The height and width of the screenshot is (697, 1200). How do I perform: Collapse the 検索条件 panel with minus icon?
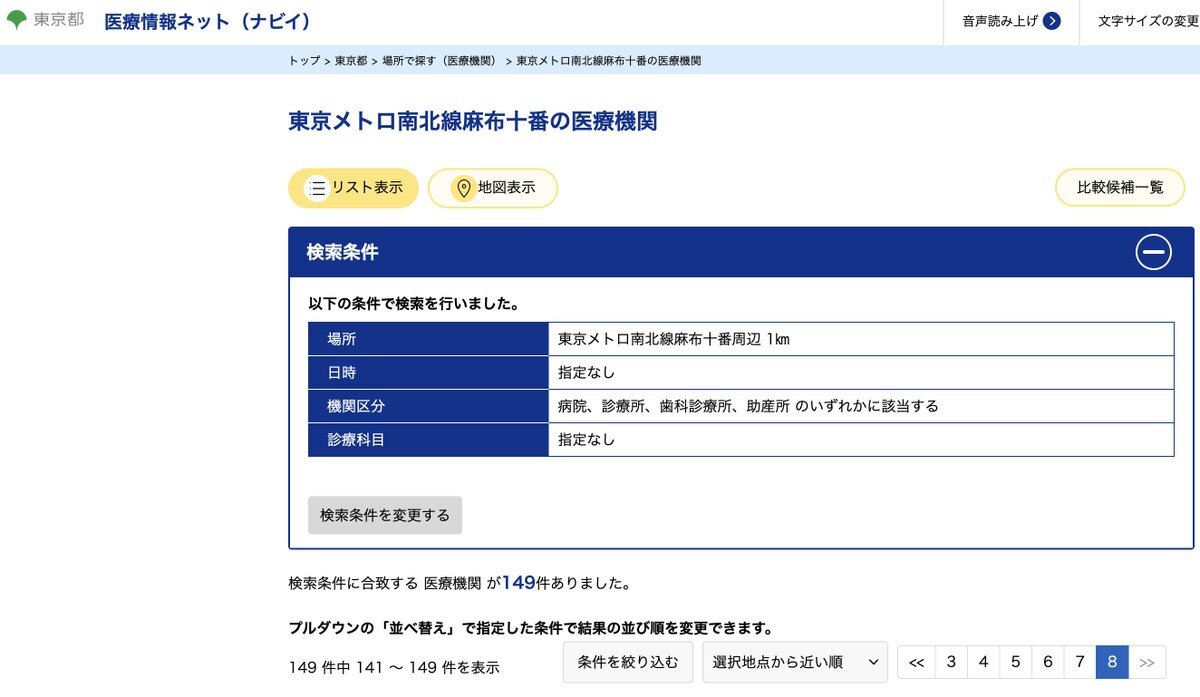pyautogui.click(x=1153, y=252)
